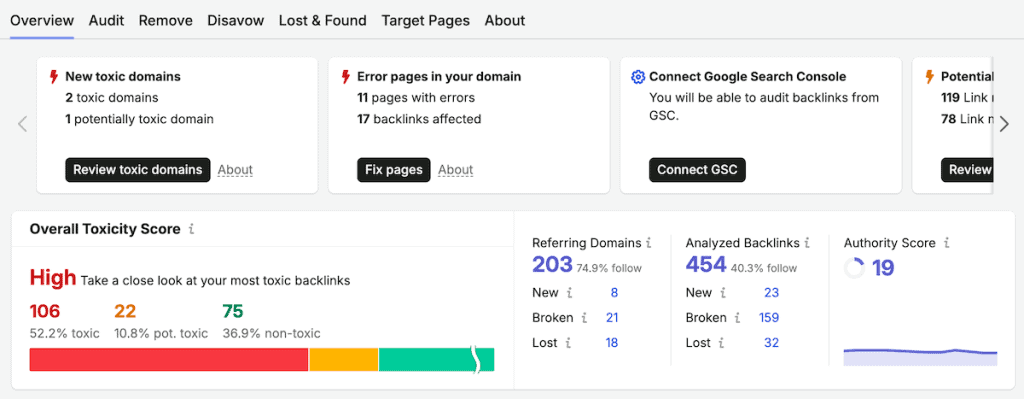Select the Target Pages tab
1024x399 pixels.
coord(426,20)
